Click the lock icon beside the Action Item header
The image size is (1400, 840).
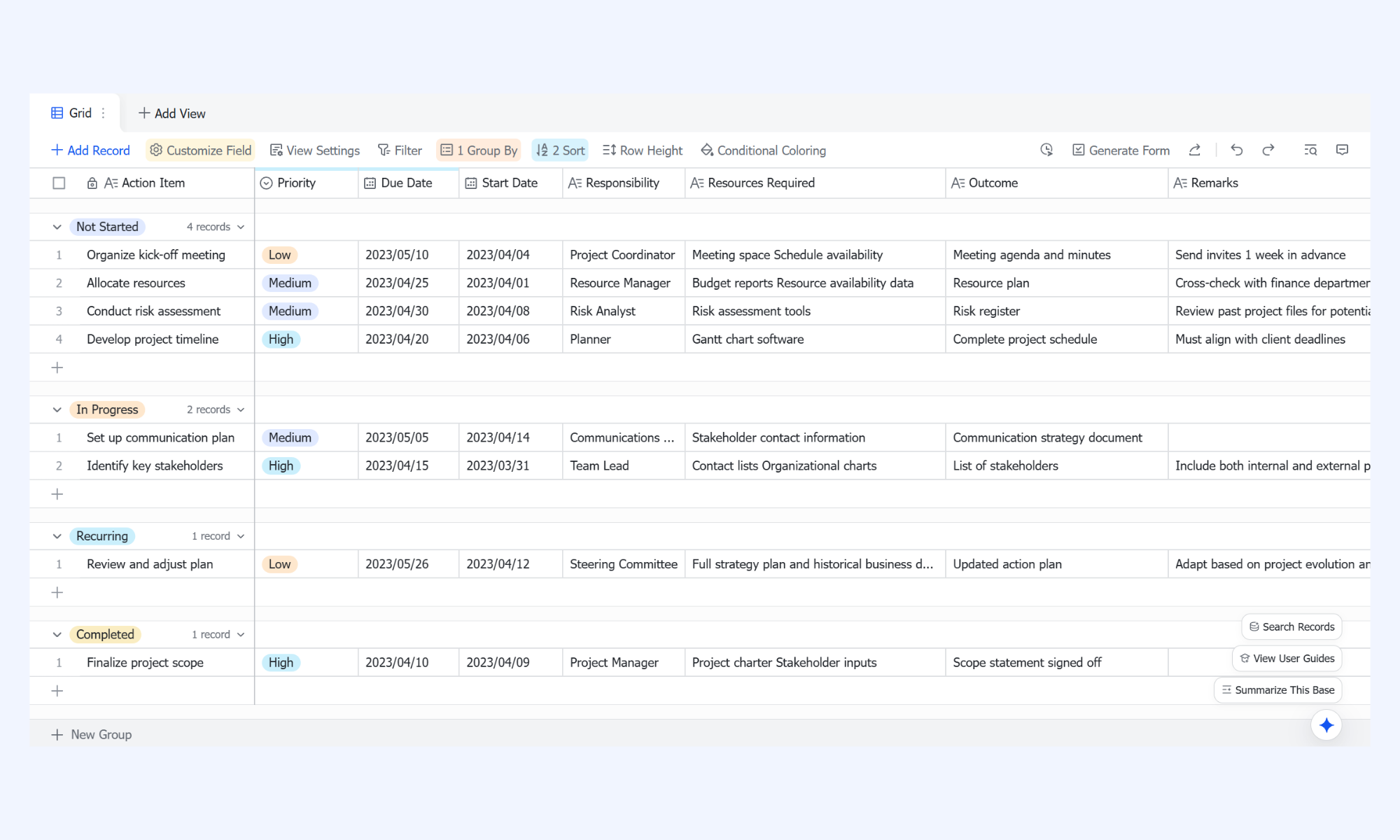pos(92,183)
